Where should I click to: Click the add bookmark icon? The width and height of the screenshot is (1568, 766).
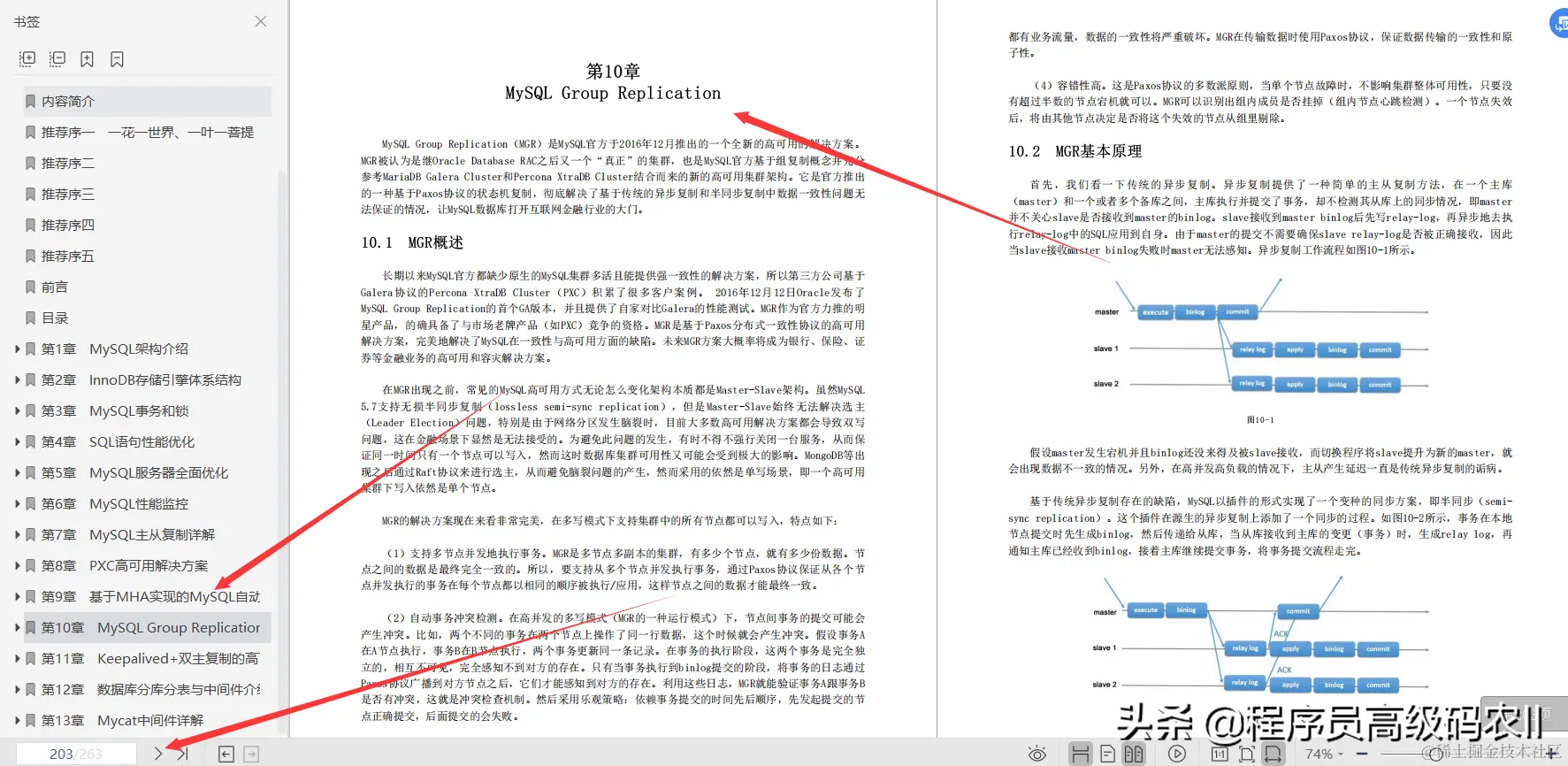pos(87,59)
